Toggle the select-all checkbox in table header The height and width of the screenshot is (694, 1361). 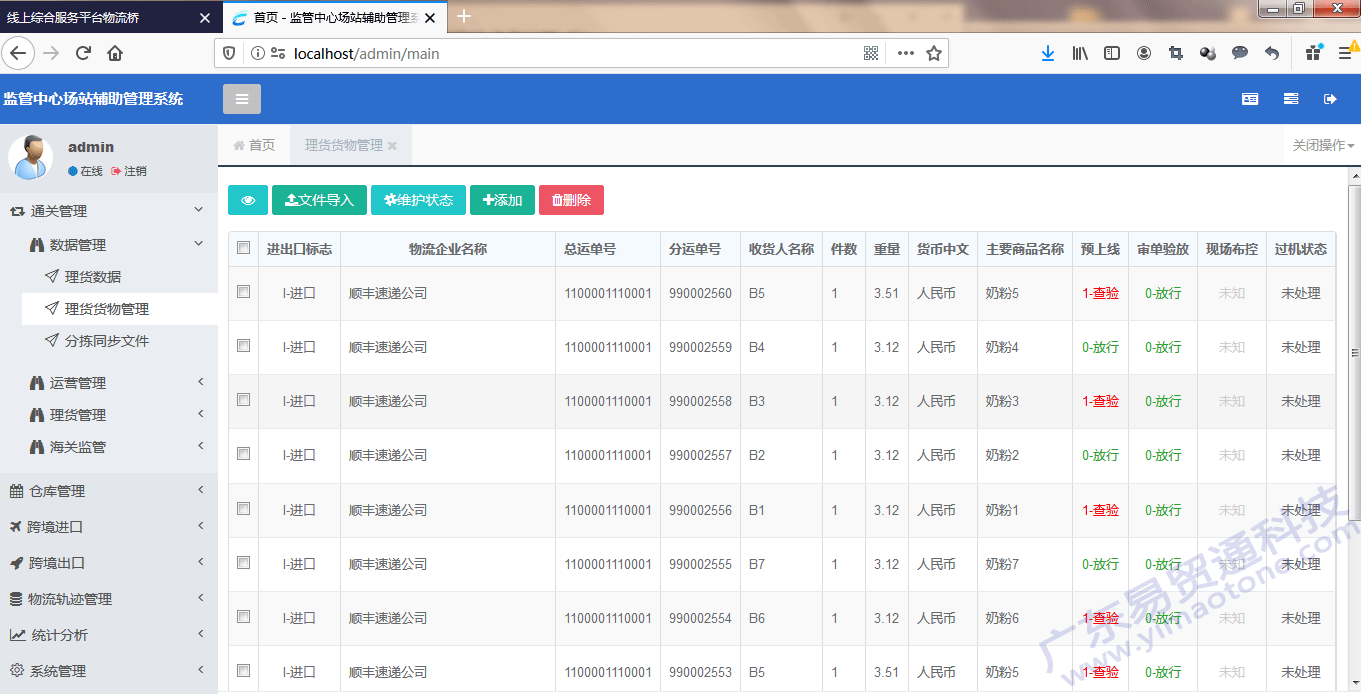click(243, 248)
